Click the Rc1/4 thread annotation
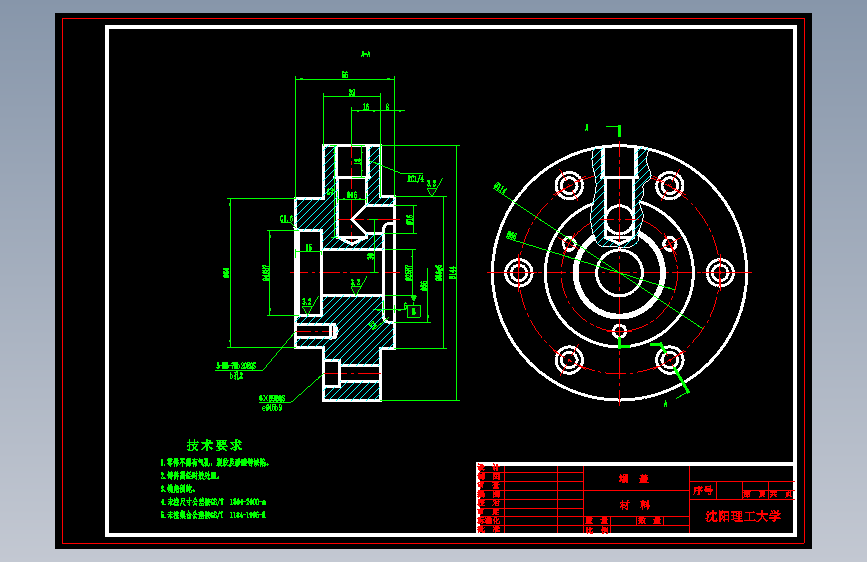 click(415, 179)
